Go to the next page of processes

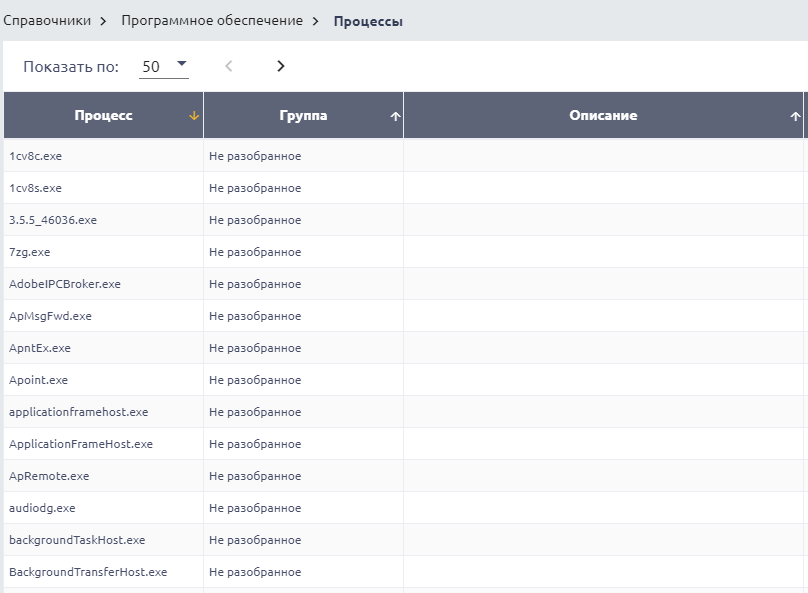tap(280, 66)
